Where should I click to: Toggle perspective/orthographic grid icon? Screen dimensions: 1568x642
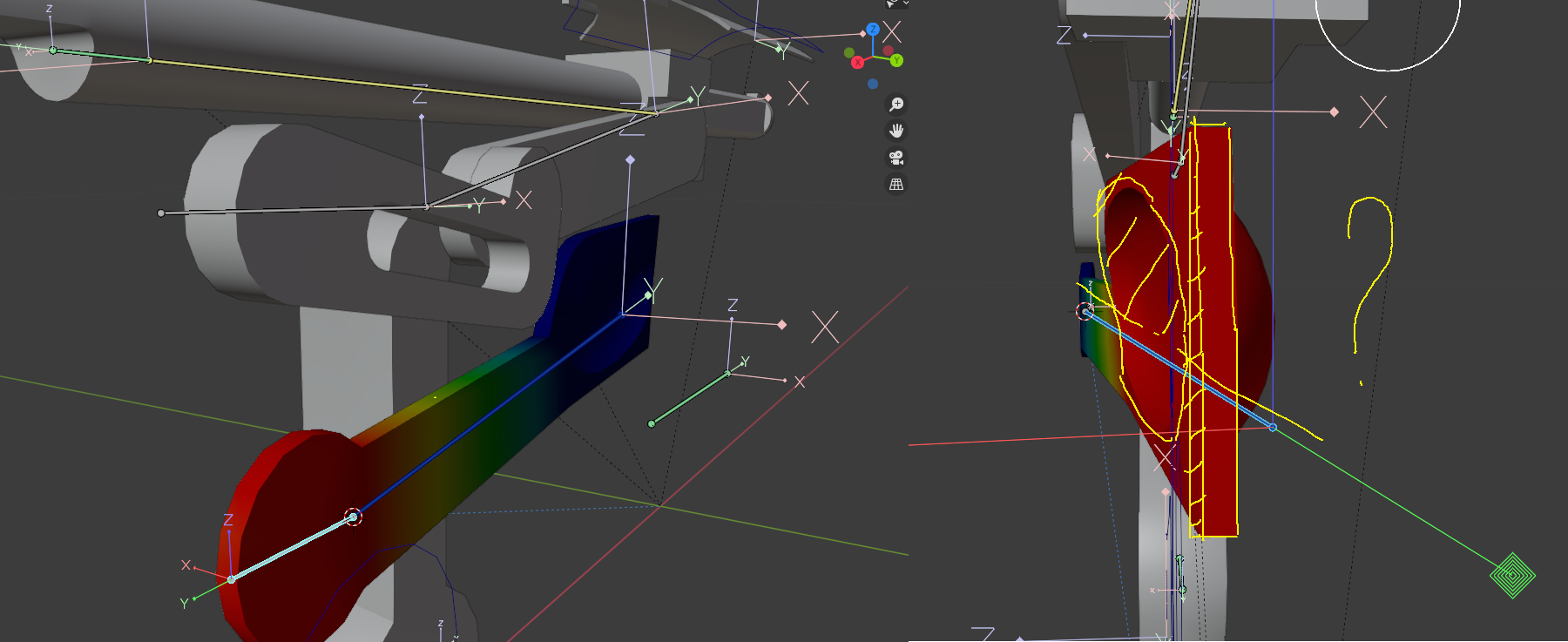click(896, 185)
